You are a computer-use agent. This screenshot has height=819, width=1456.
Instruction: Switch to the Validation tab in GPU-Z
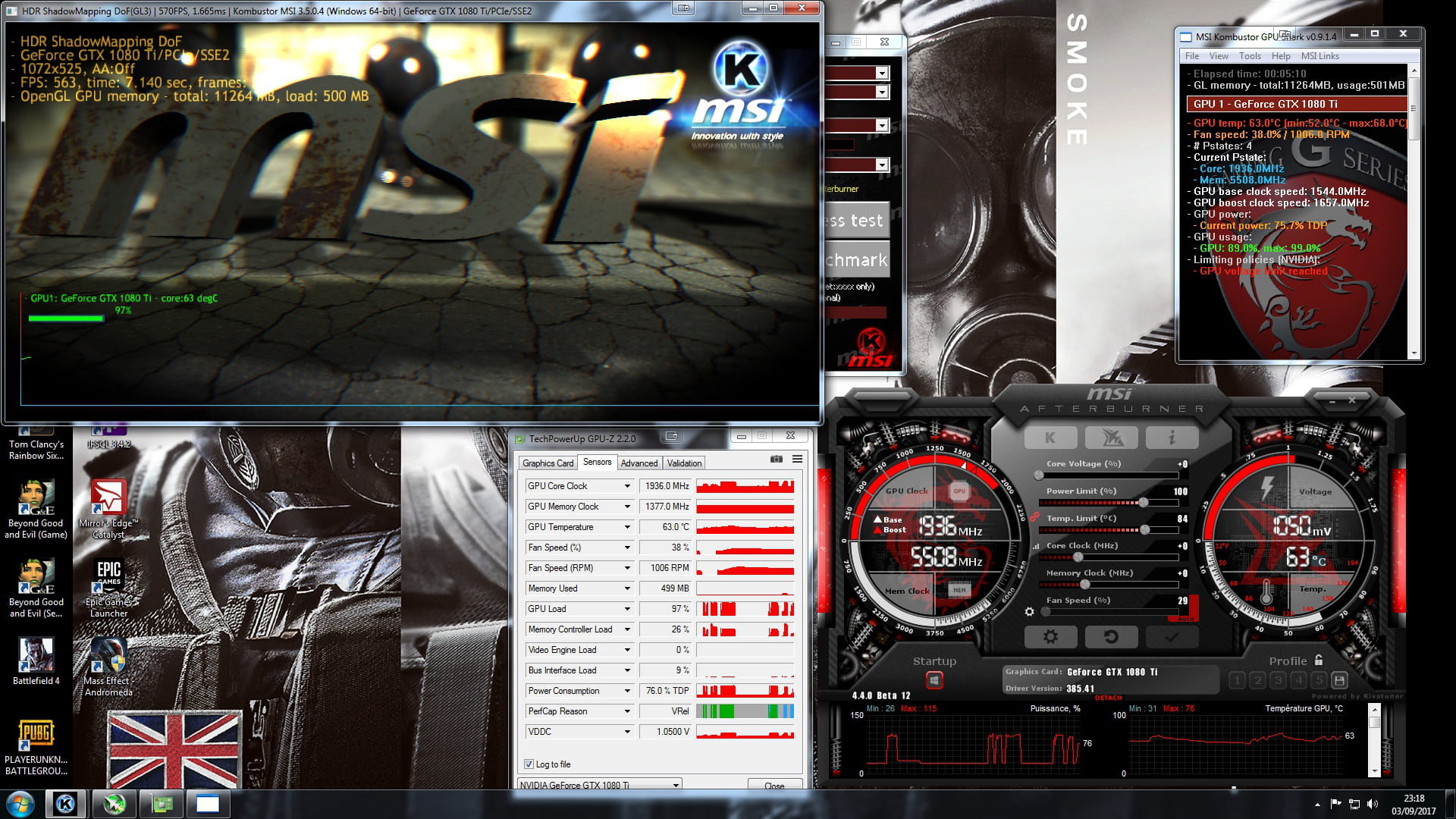click(684, 463)
